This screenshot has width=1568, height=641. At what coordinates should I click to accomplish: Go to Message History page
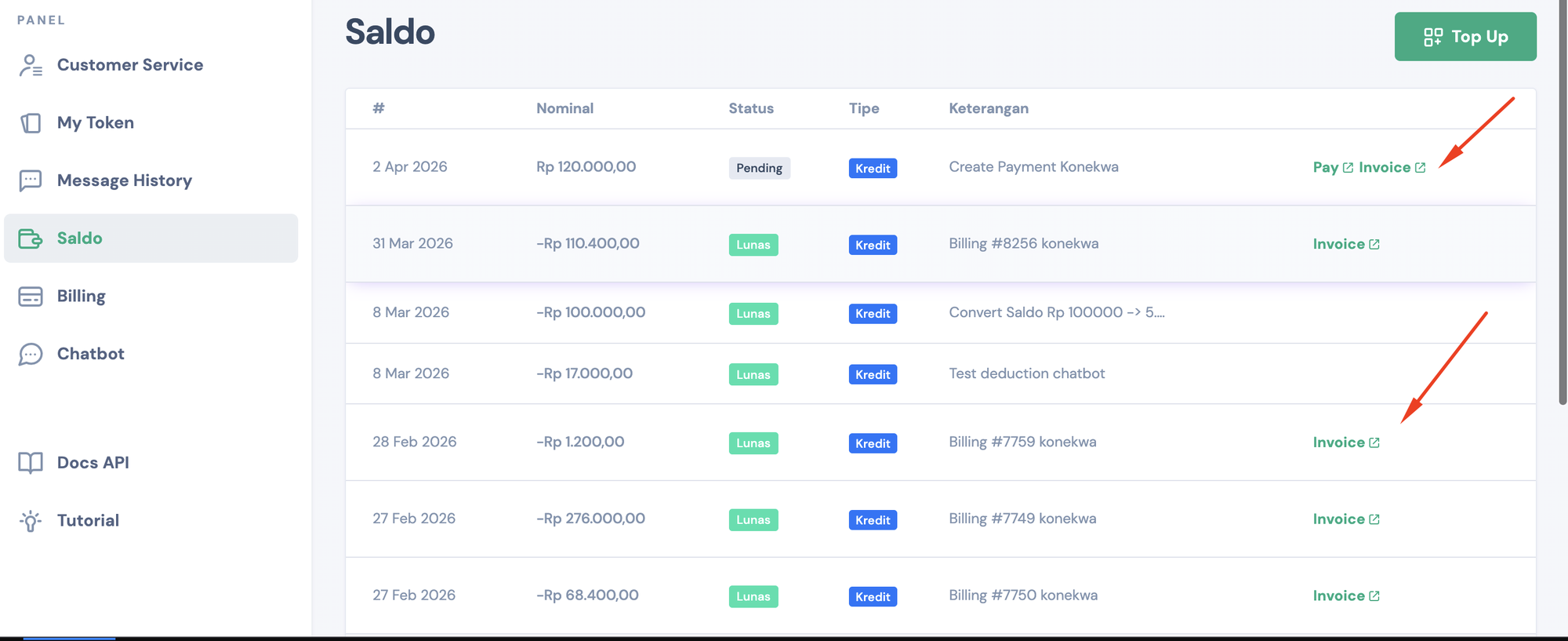(x=124, y=180)
